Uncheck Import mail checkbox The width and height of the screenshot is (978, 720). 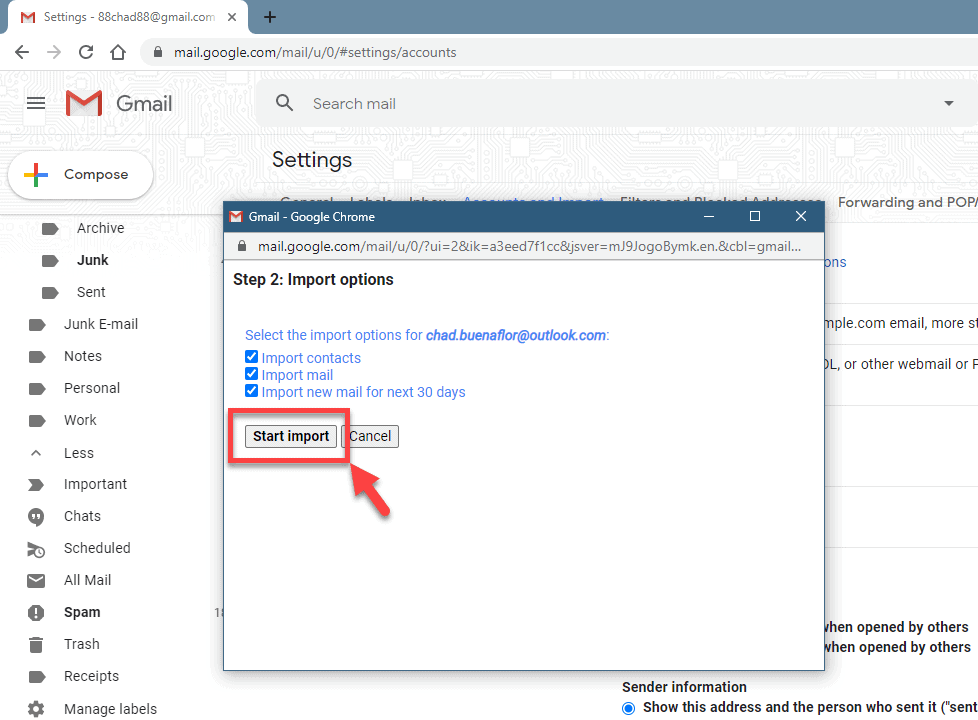point(251,374)
